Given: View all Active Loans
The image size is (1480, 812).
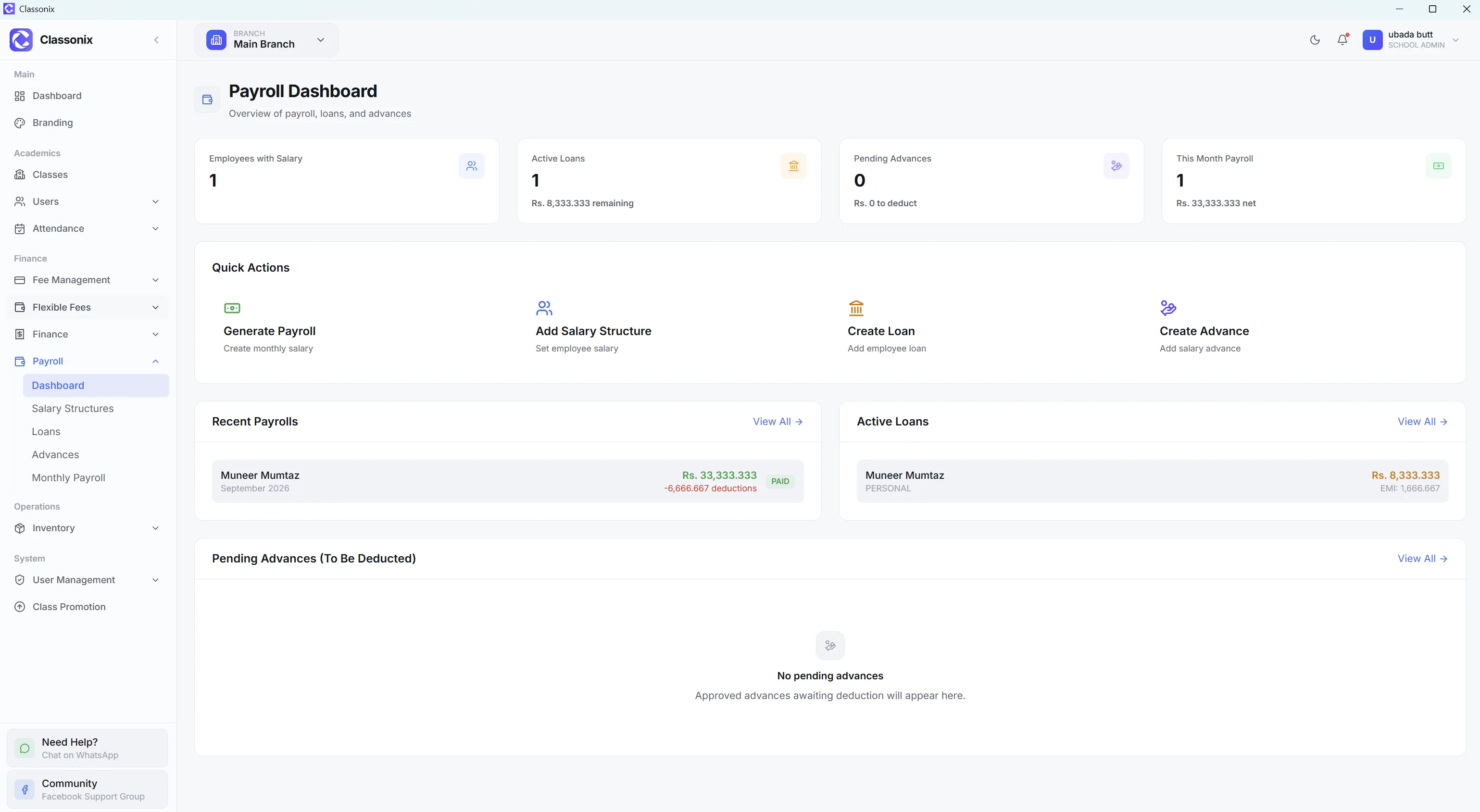Looking at the screenshot, I should click(x=1422, y=422).
